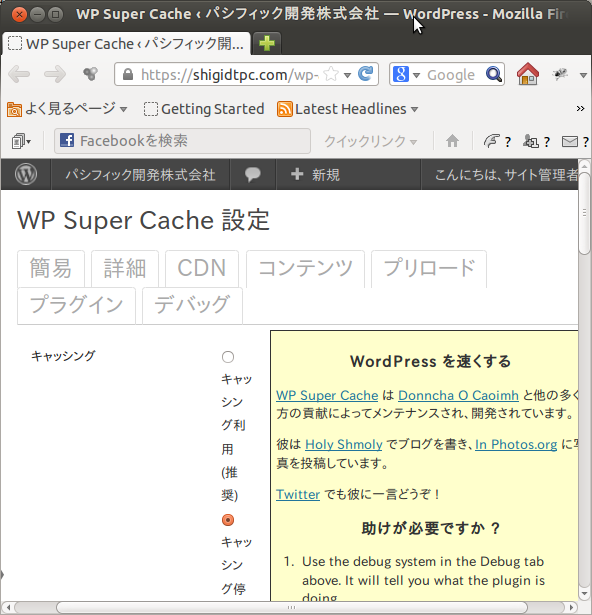Open Getting Started bookmark
592x615 pixels.
point(204,109)
